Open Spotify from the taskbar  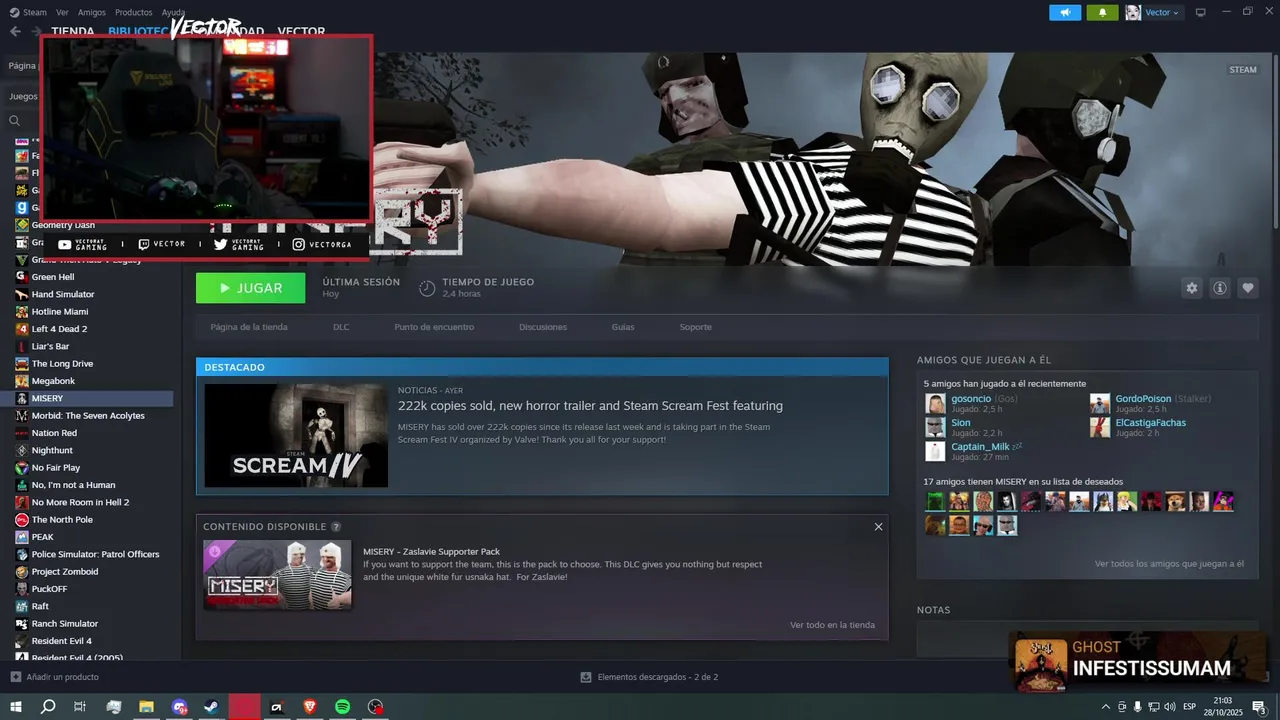[x=342, y=707]
